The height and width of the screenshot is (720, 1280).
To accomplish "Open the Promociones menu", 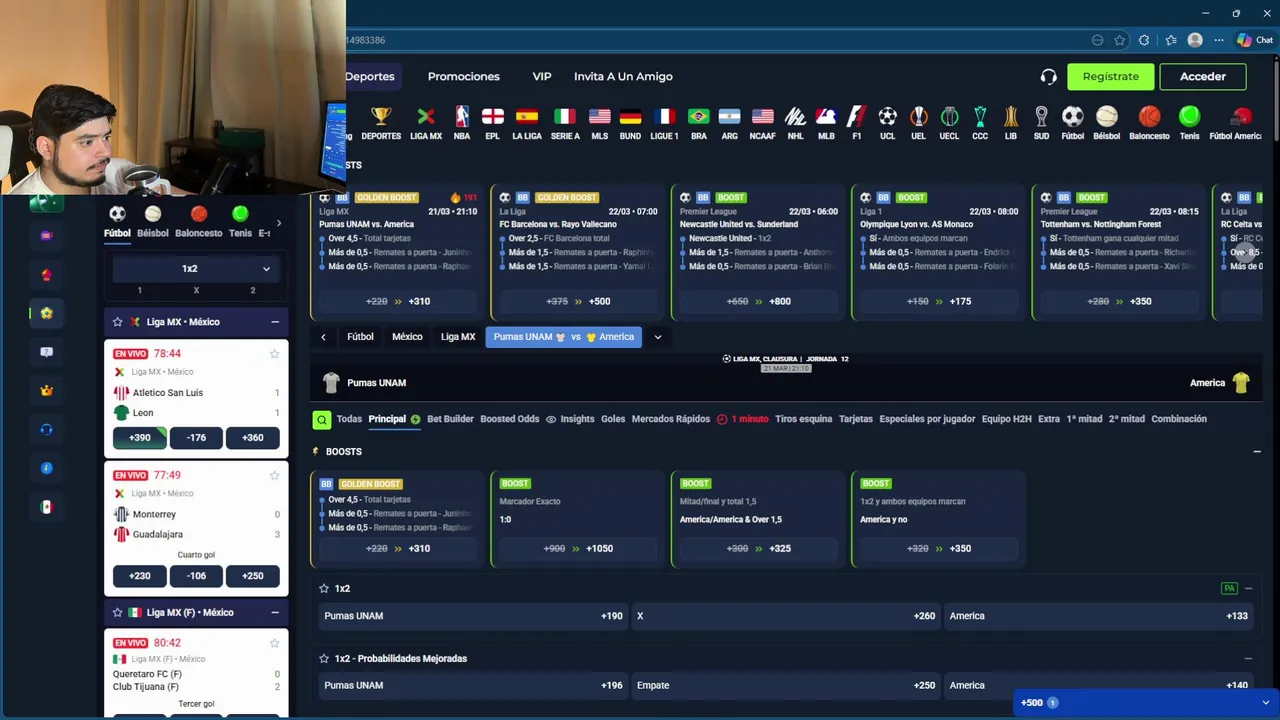I will 463,76.
